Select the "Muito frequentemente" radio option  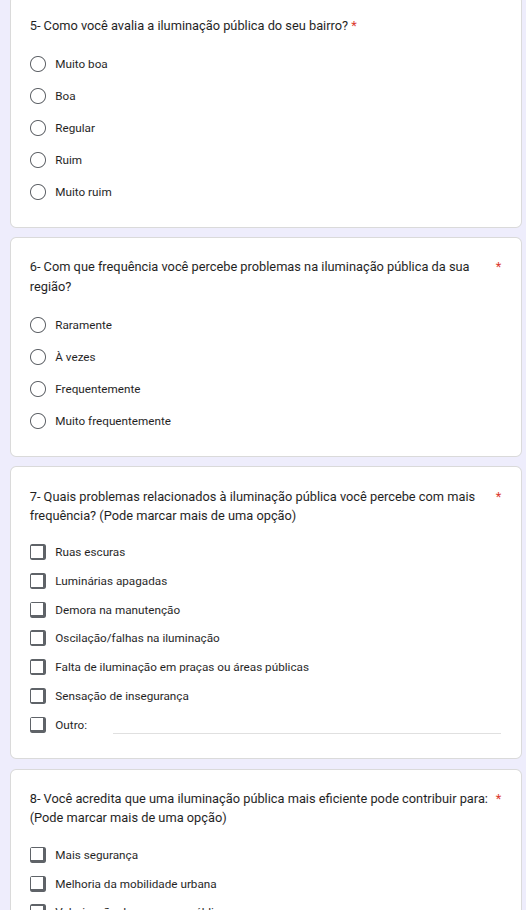(x=38, y=421)
